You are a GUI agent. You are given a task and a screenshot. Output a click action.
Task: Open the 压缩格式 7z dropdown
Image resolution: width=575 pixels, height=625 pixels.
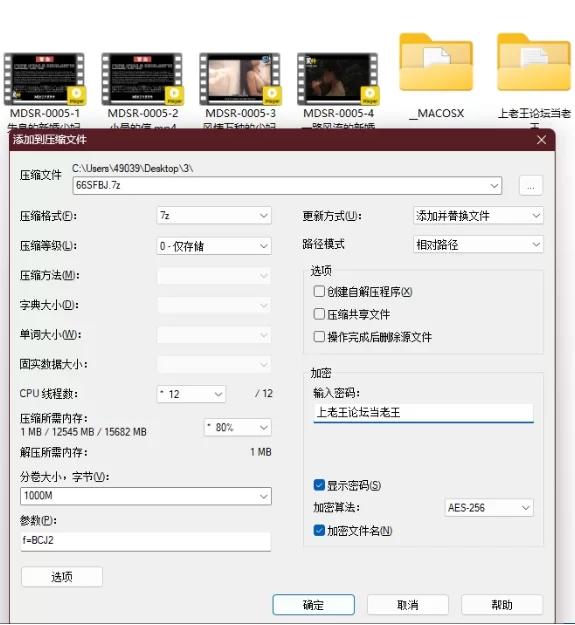point(214,216)
